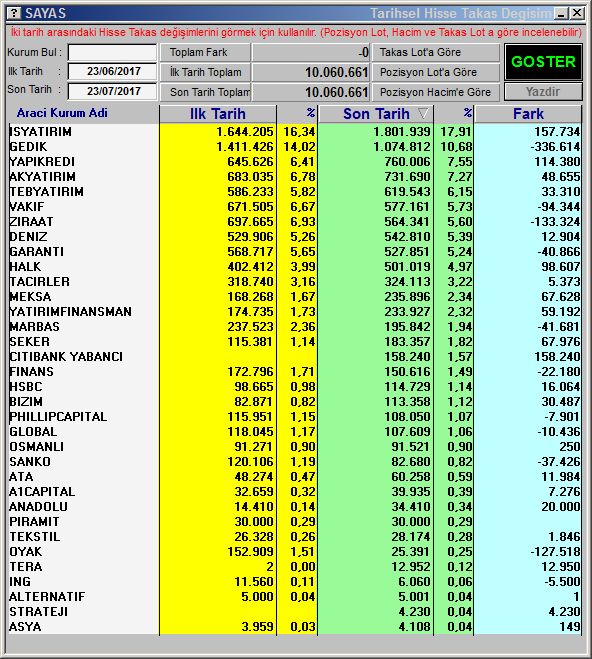
Task: Select the ISYATIRIM row
Action: [x=295, y=132]
